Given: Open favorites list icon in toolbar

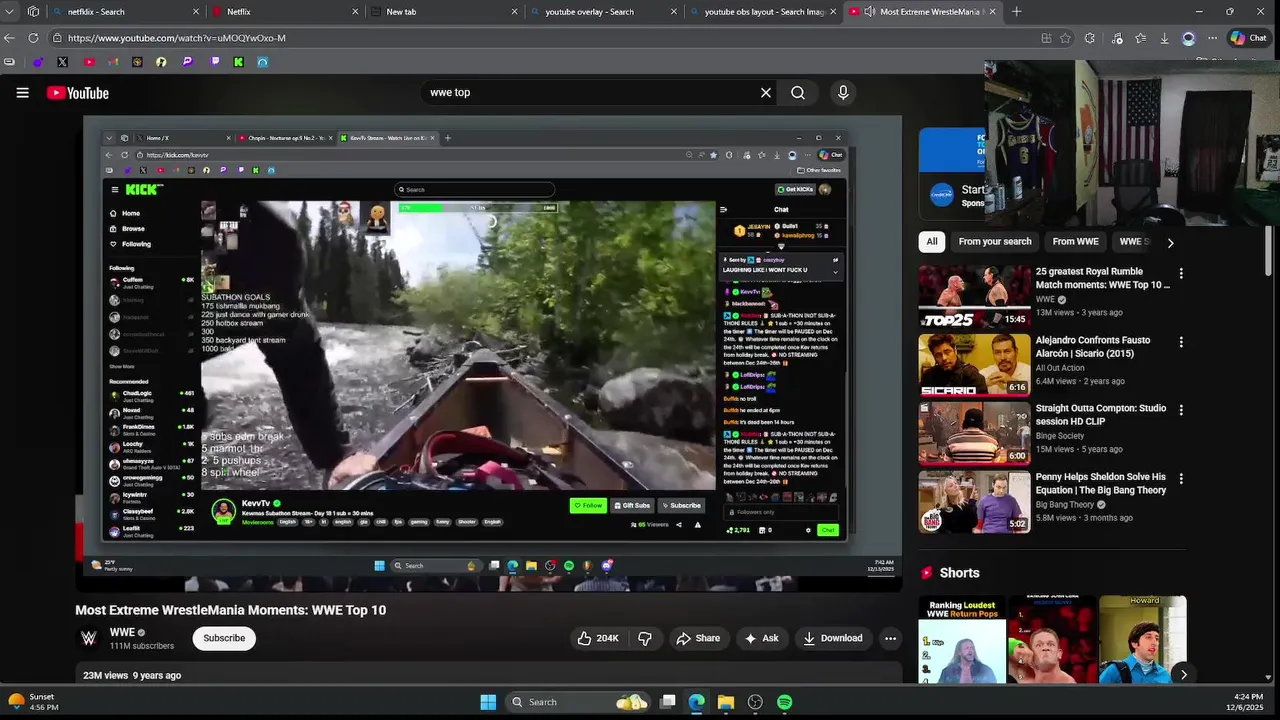Looking at the screenshot, I should point(1141,38).
